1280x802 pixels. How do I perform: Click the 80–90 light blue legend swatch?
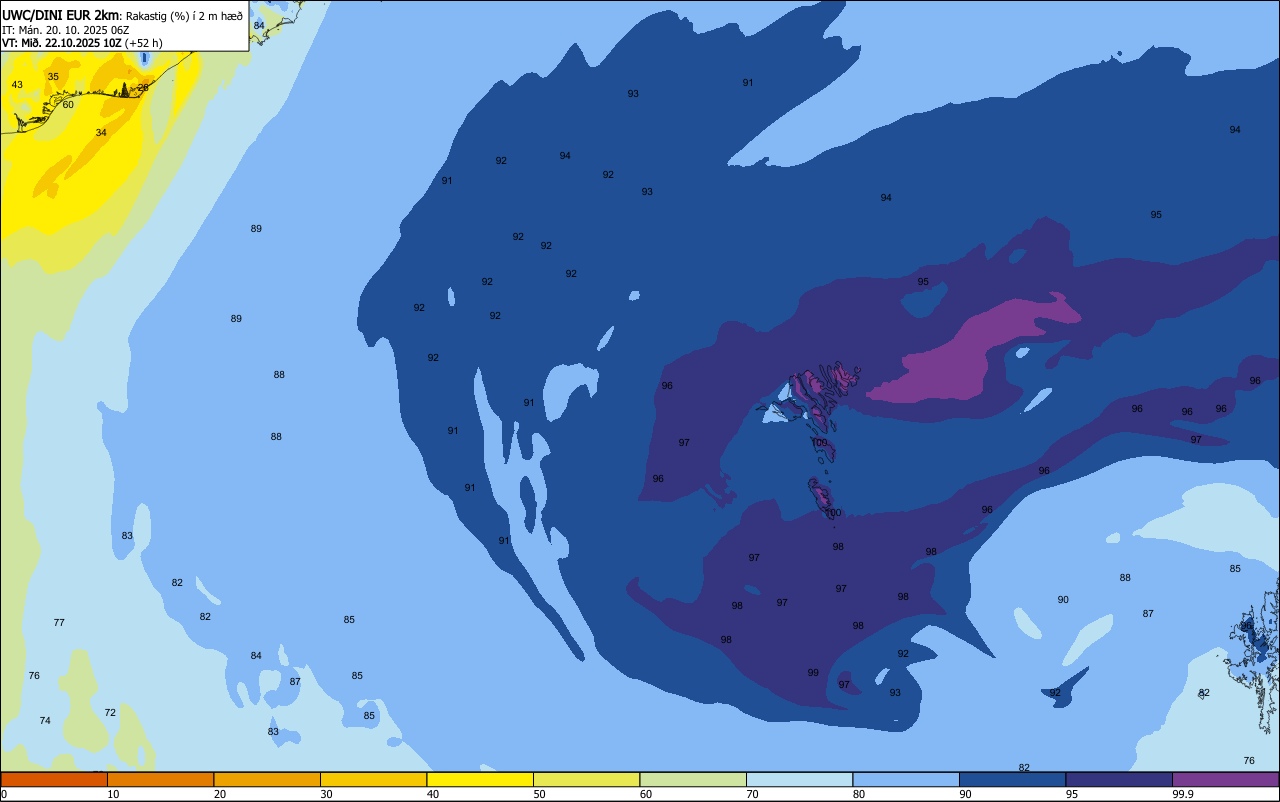pos(906,779)
